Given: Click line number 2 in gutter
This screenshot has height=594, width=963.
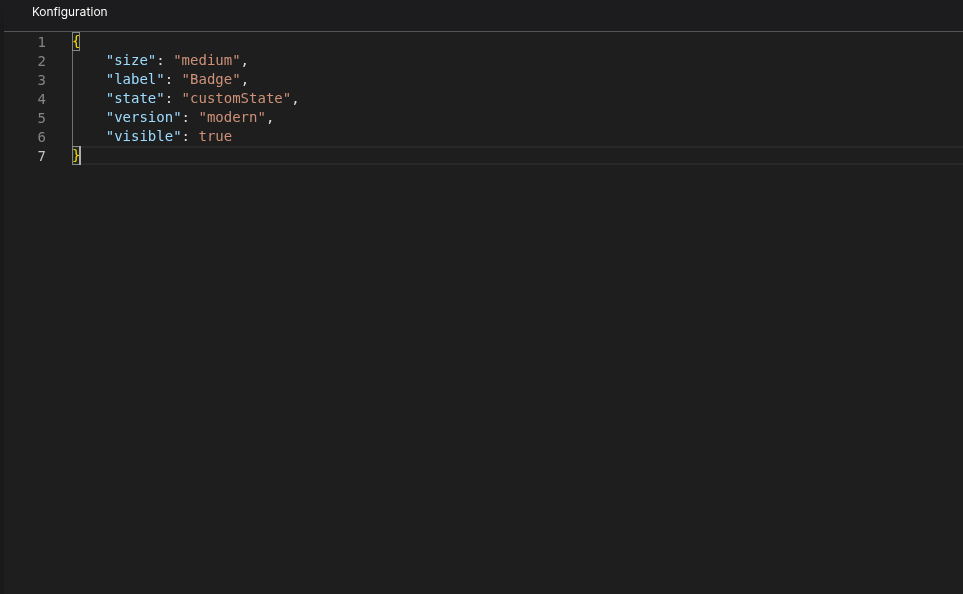Looking at the screenshot, I should (x=41, y=61).
